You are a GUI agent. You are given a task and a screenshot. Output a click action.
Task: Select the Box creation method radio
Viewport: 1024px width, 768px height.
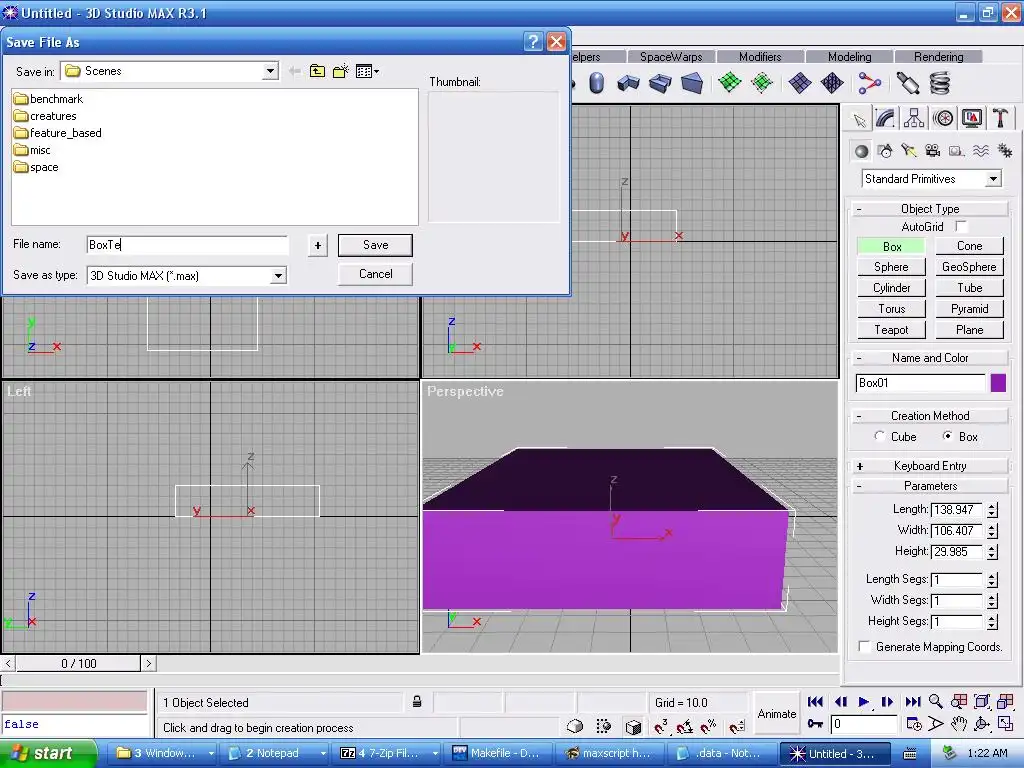[x=947, y=436]
